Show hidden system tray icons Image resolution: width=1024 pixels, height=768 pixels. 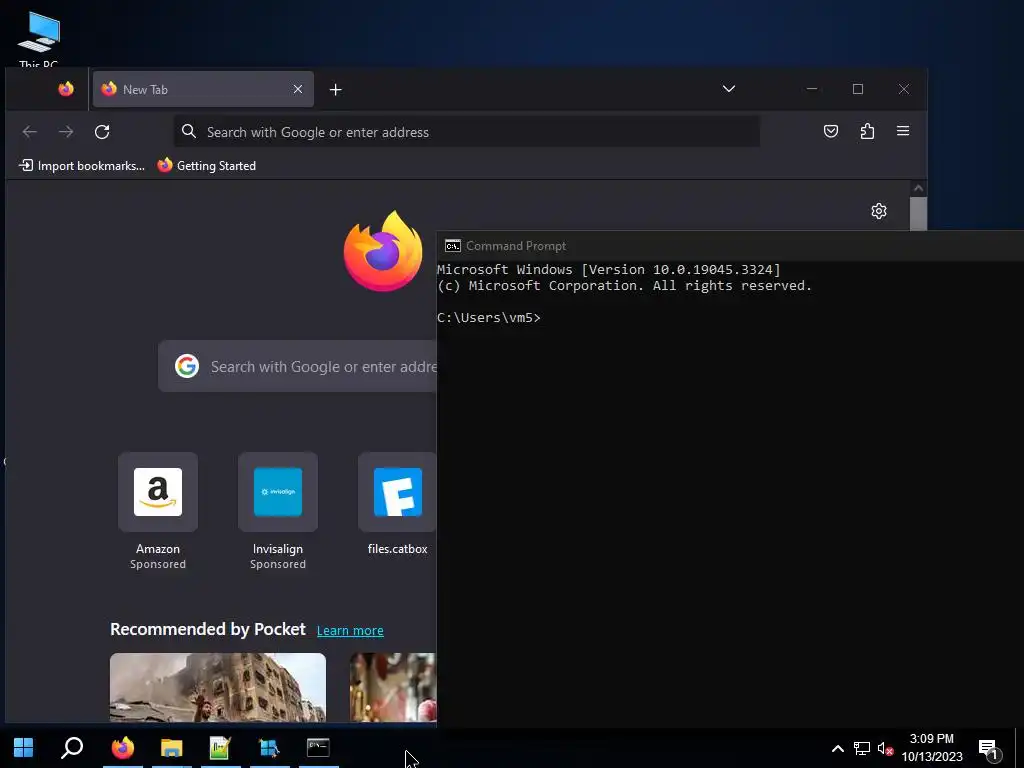[837, 748]
